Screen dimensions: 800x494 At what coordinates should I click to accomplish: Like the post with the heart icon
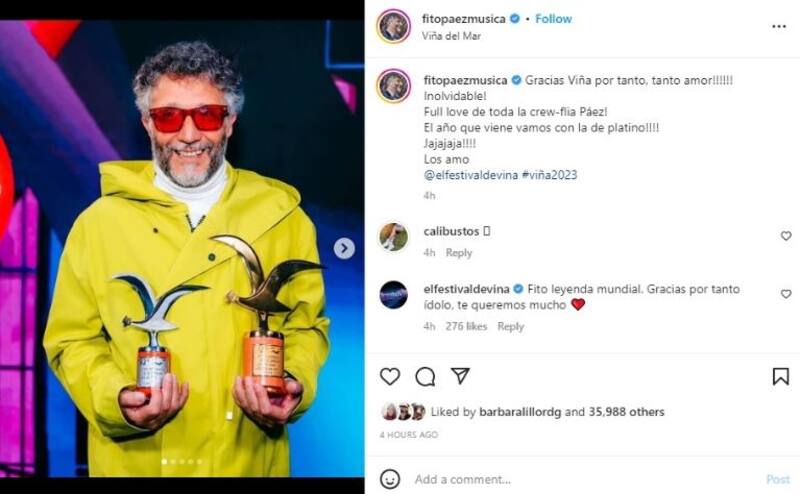[390, 376]
